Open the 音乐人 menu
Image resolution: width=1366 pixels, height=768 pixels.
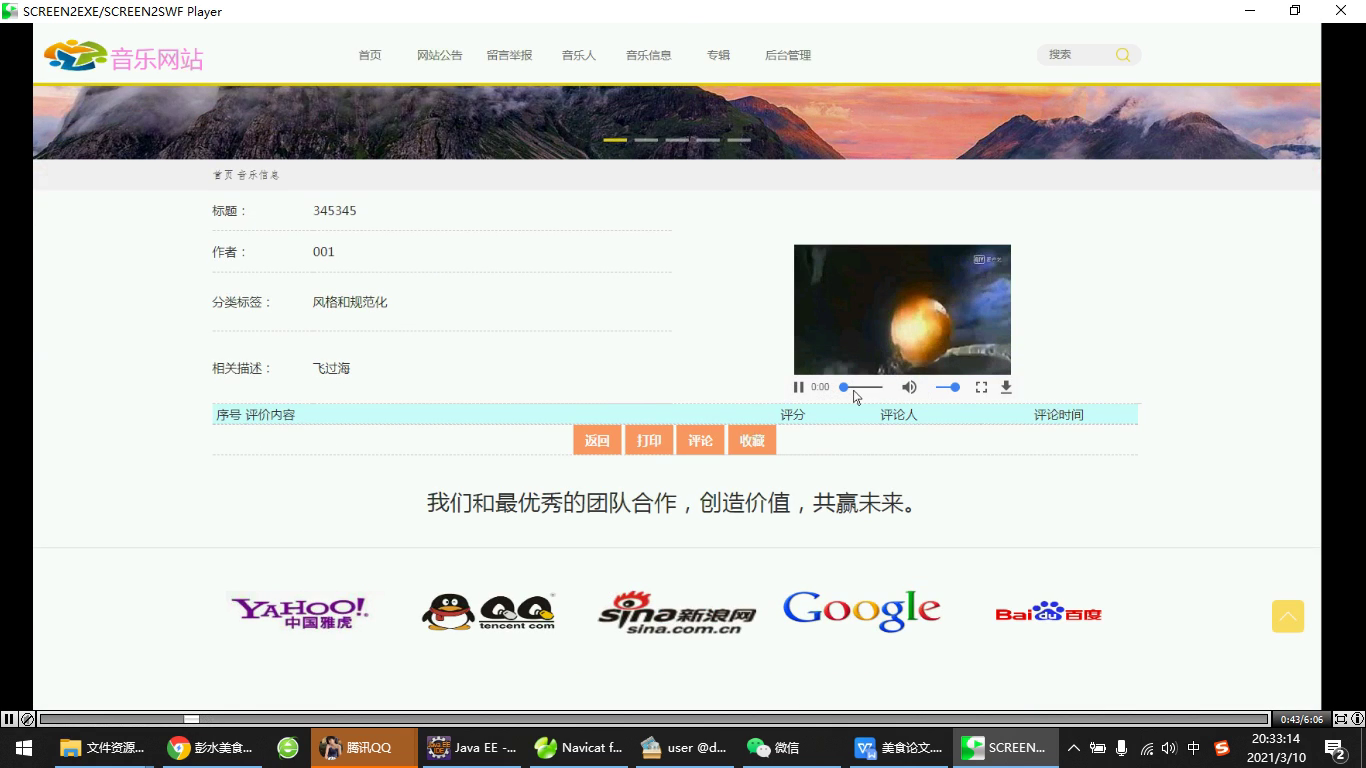tap(578, 55)
